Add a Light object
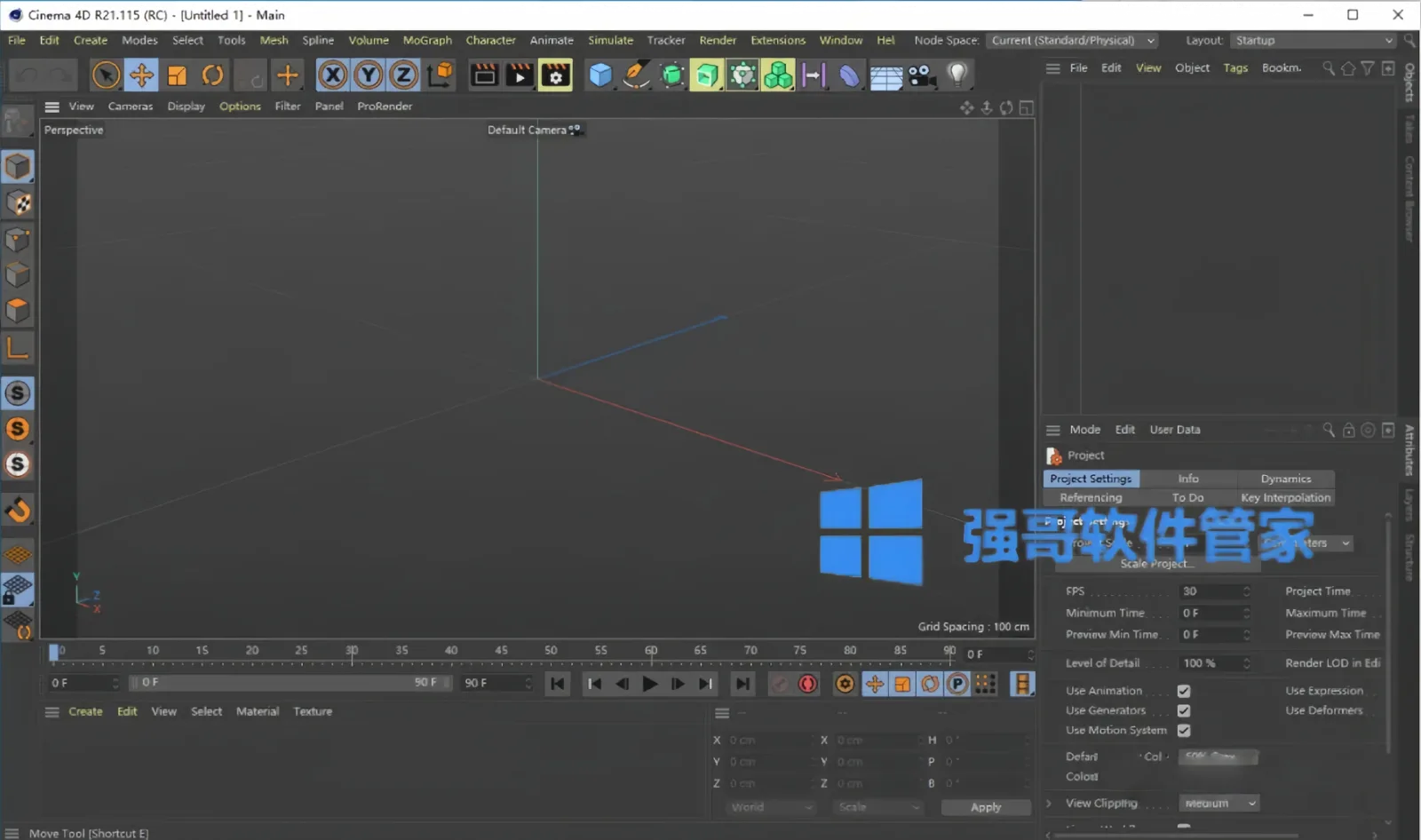Viewport: 1421px width, 840px height. point(957,75)
